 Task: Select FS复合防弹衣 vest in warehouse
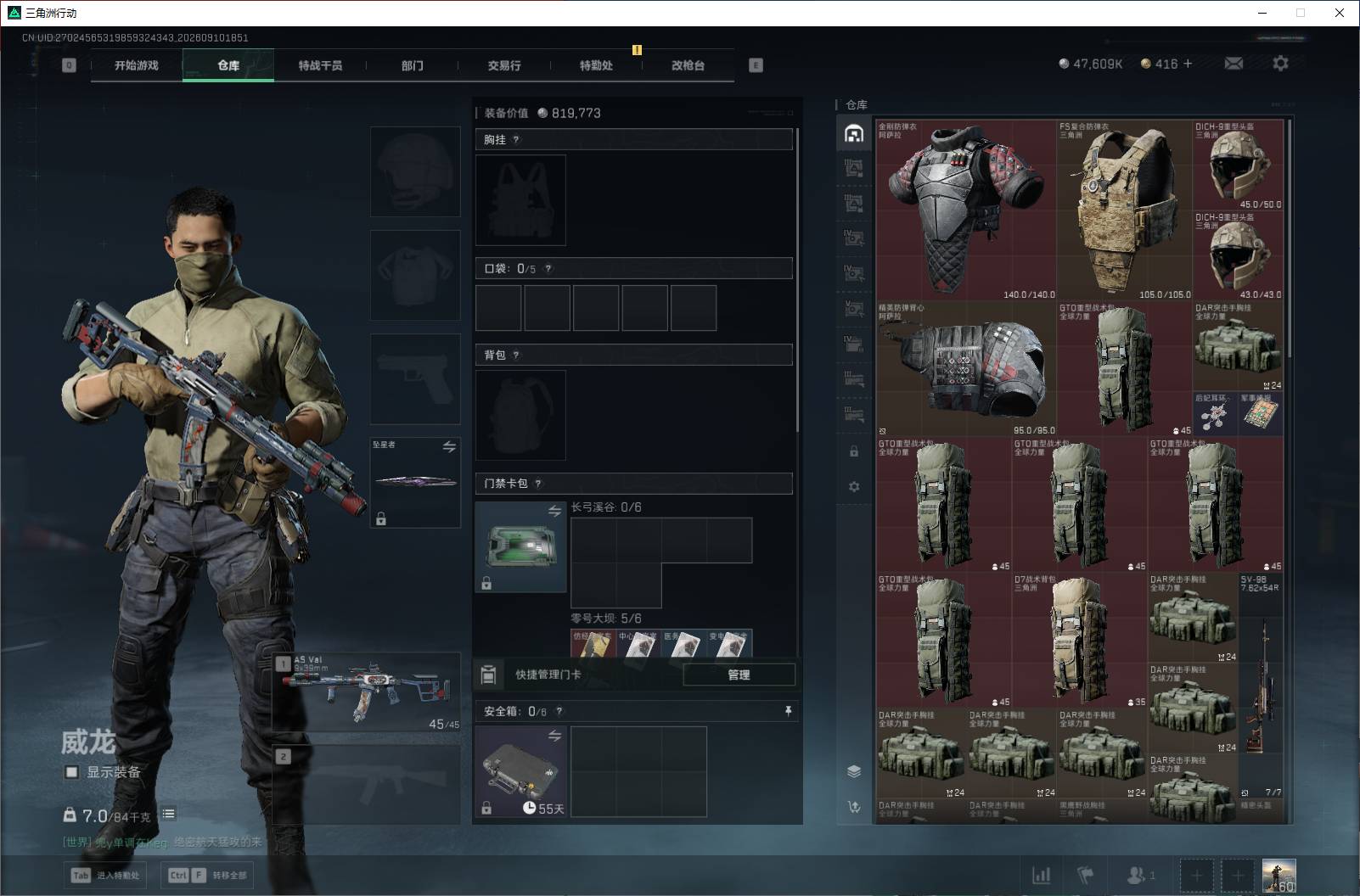(x=1125, y=210)
